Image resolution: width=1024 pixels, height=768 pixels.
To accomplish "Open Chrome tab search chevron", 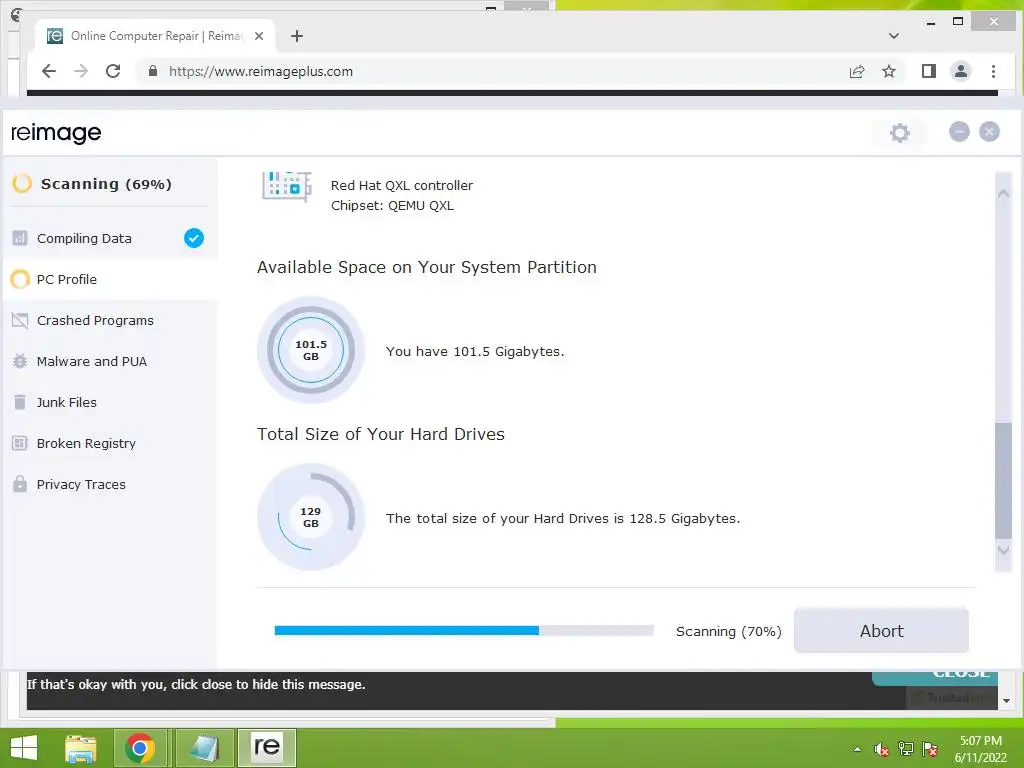I will point(893,36).
